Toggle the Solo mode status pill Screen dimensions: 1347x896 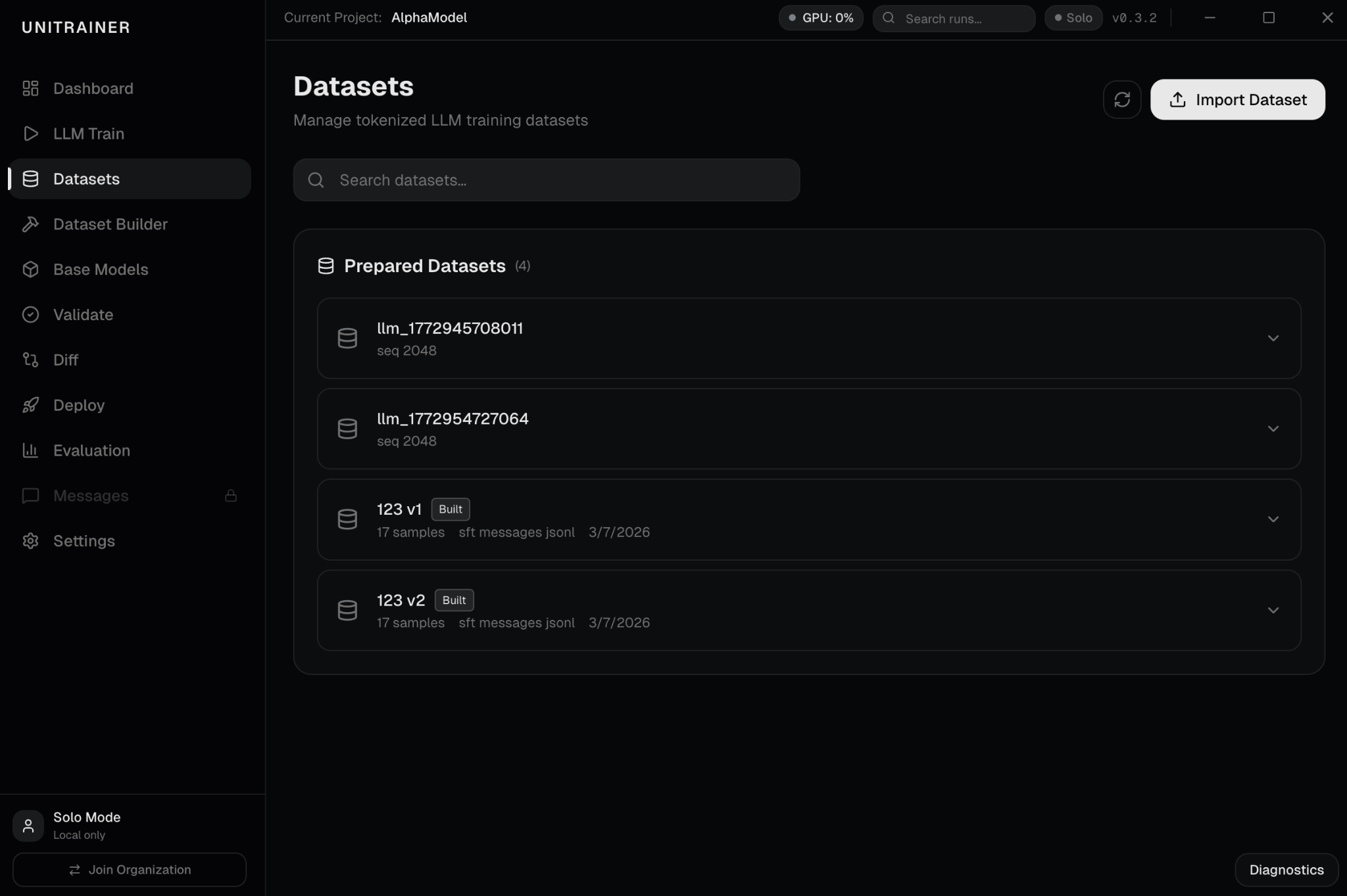coord(1073,18)
